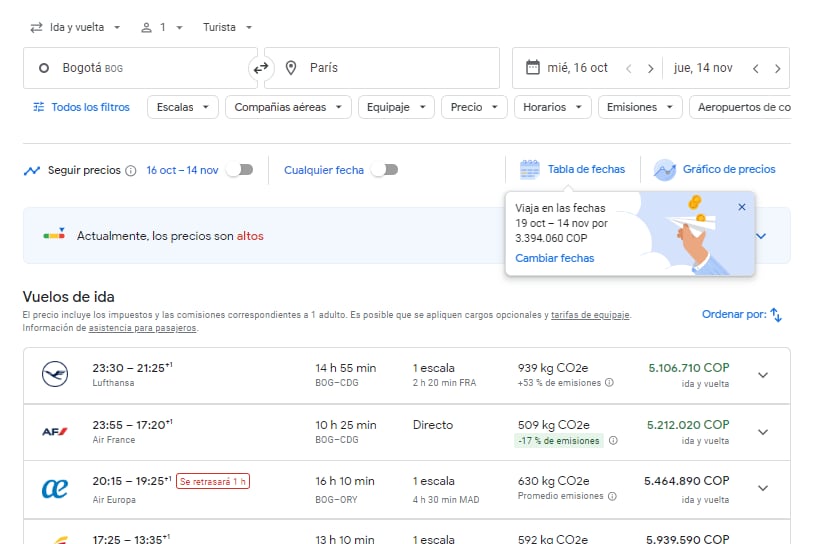Open Ida y vuelta trip type dropdown
Viewport: 823px width, 544px height.
coord(76,27)
